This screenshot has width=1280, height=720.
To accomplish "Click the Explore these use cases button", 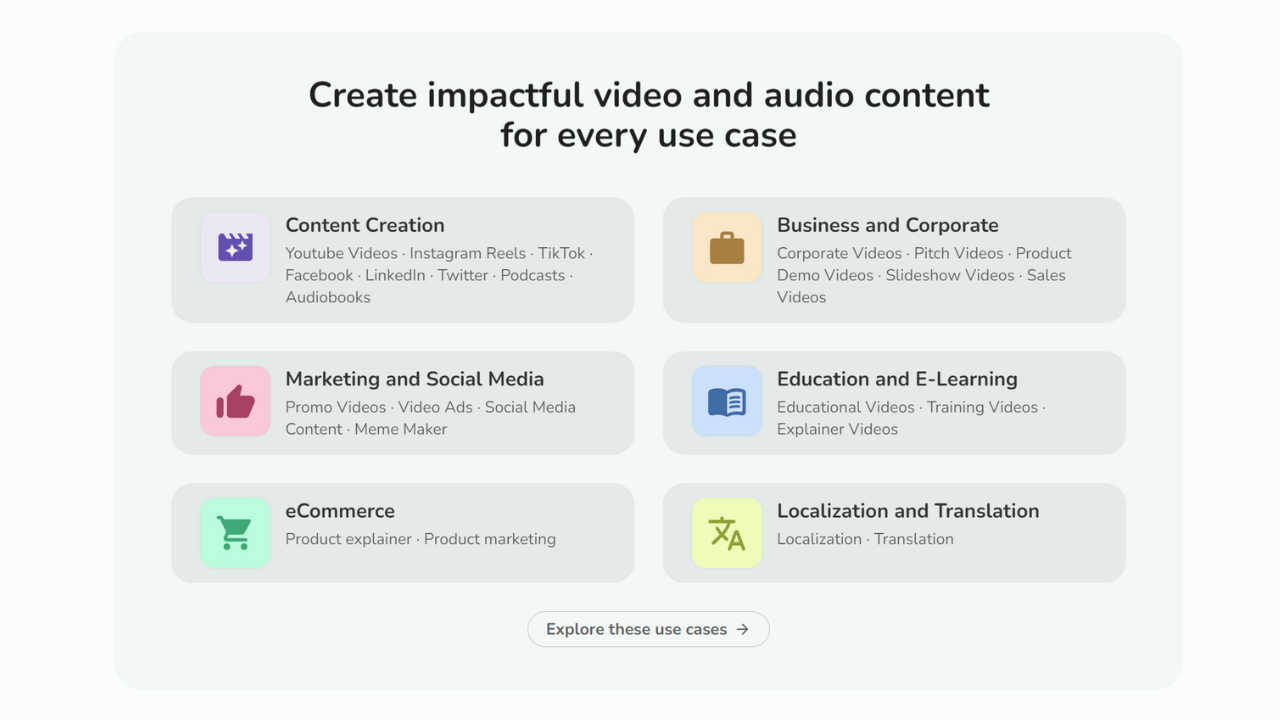I will click(648, 629).
